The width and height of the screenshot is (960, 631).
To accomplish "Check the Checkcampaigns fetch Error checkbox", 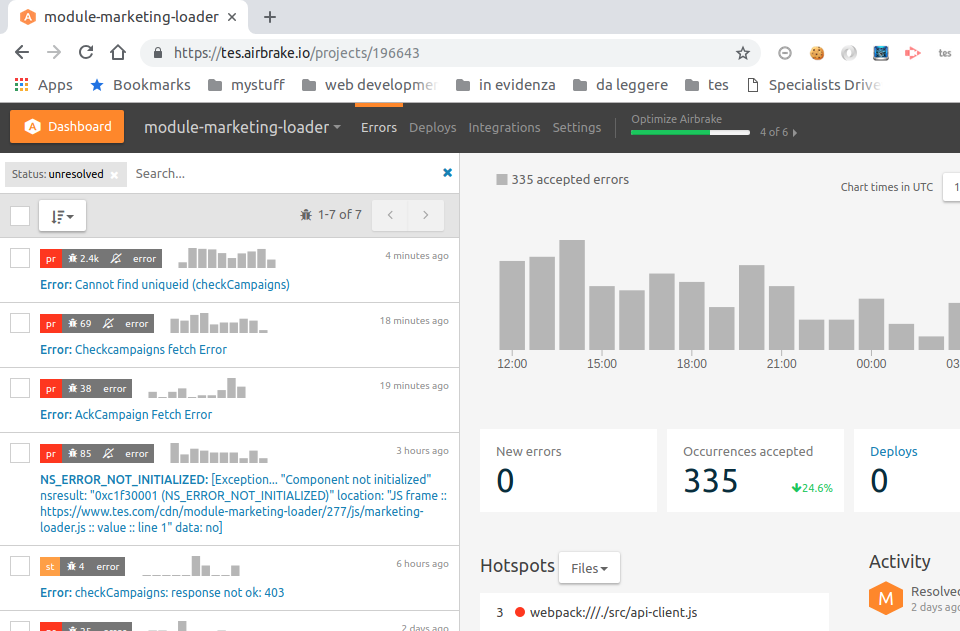I will (x=20, y=323).
